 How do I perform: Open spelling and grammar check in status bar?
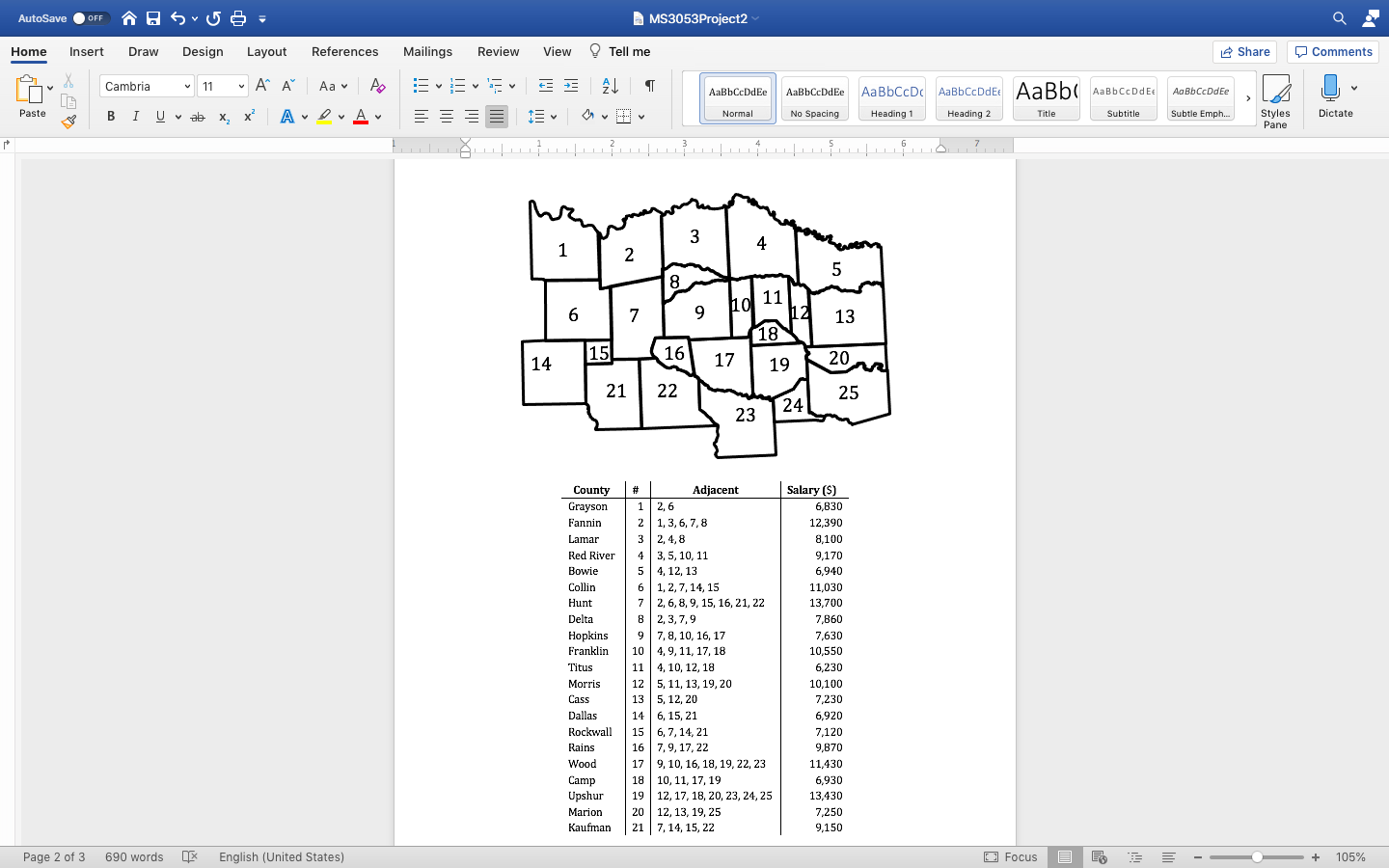click(x=190, y=856)
